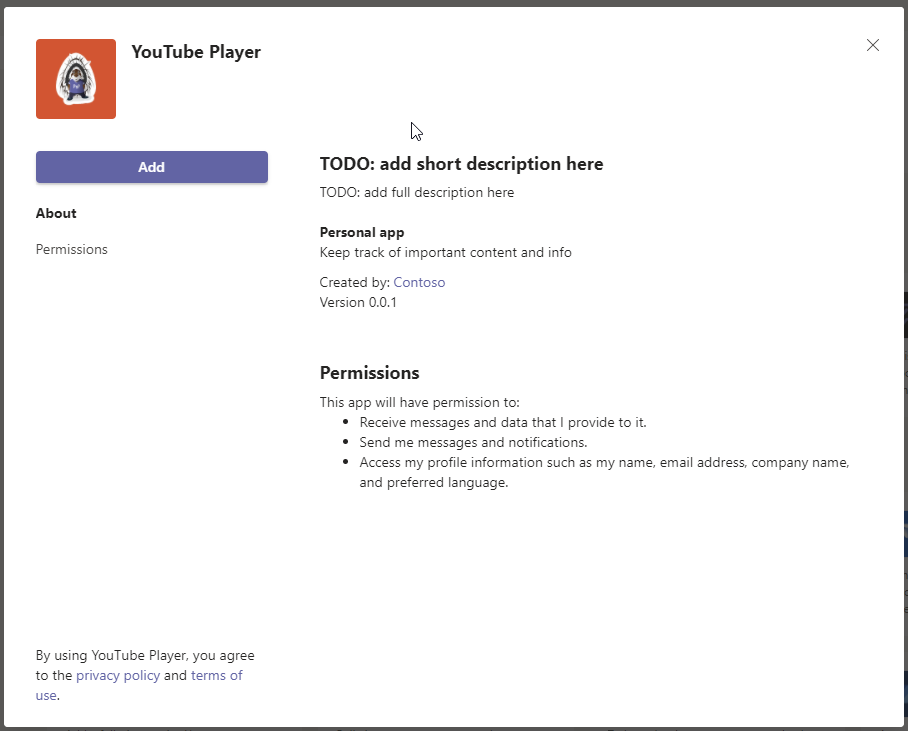The height and width of the screenshot is (731, 908).
Task: Click 'Send me messages and notifications' item
Action: (x=473, y=443)
